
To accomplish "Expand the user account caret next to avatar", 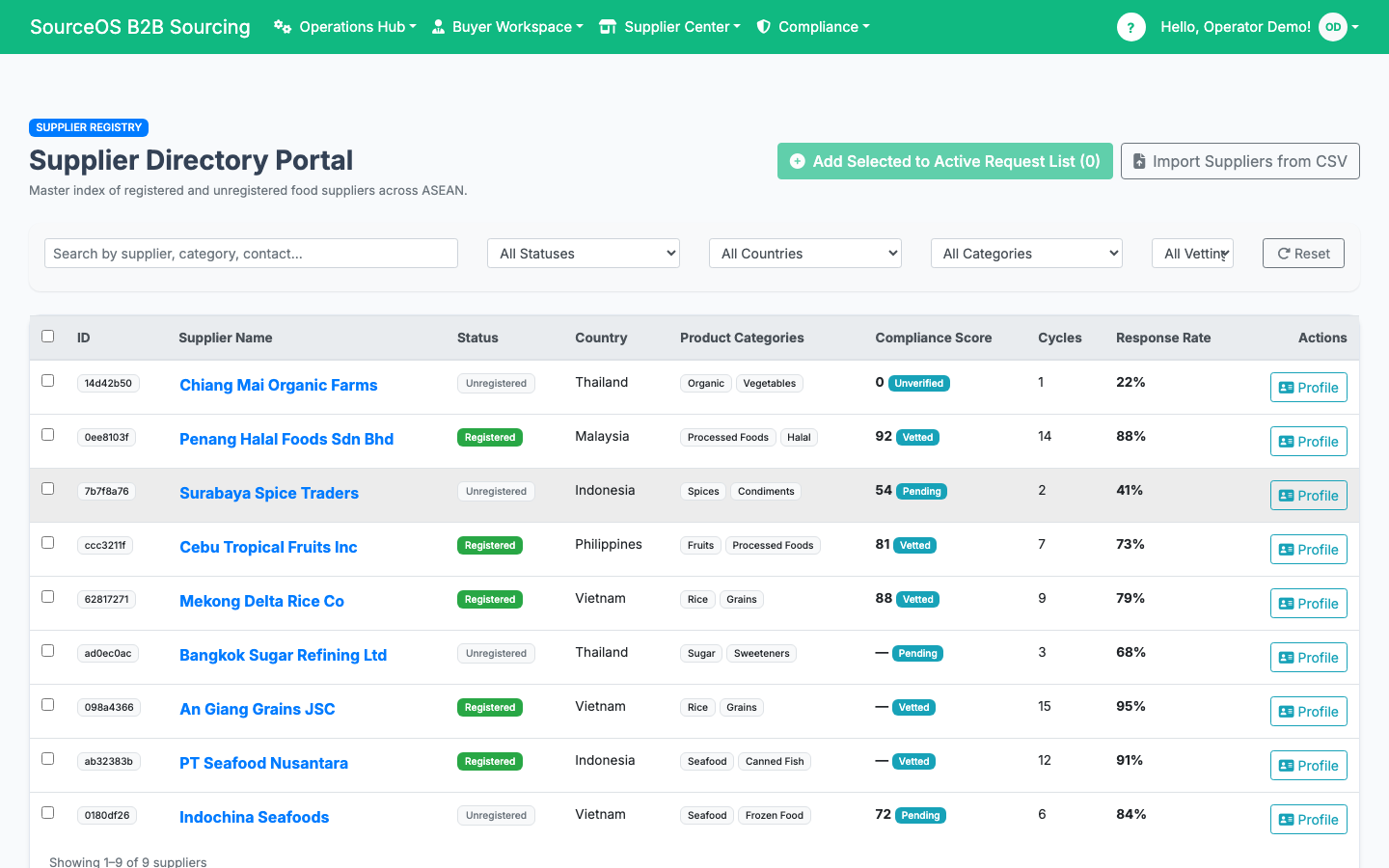I will 1355,27.
